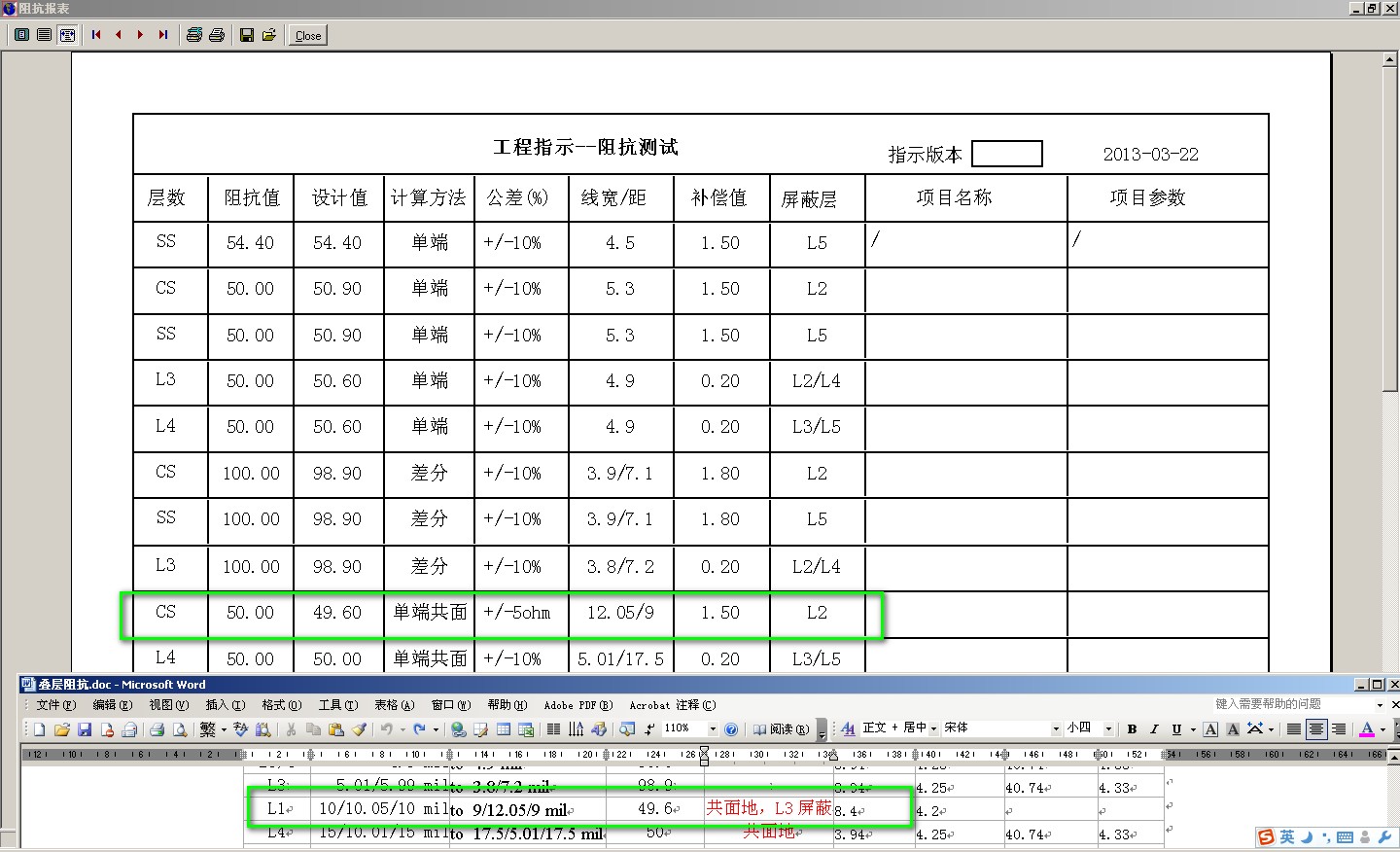
Task: Open the 110% zoom dropdown
Action: 713,728
